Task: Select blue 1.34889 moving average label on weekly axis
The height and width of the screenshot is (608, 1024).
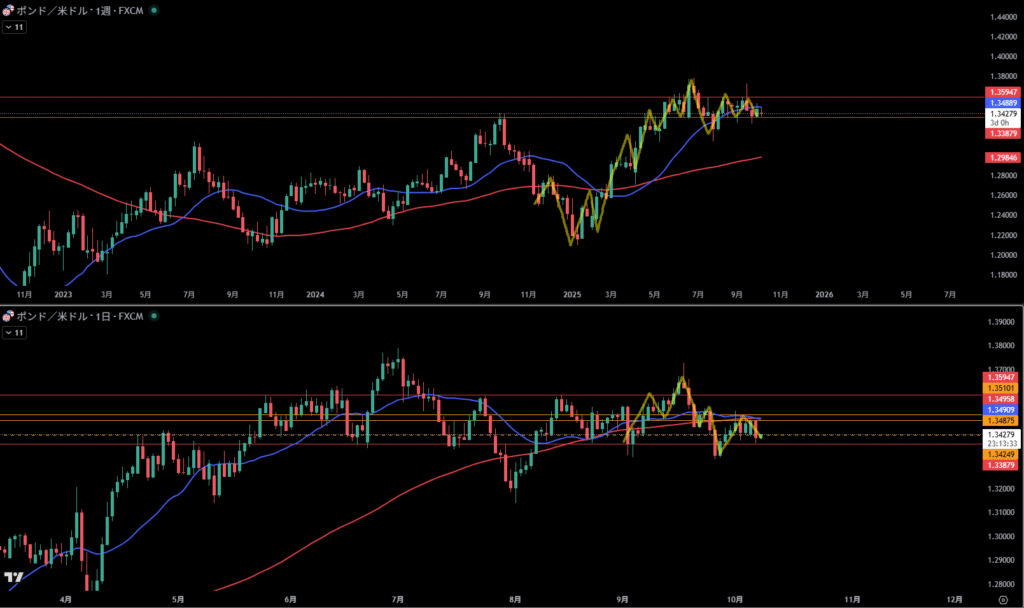Action: [1003, 103]
